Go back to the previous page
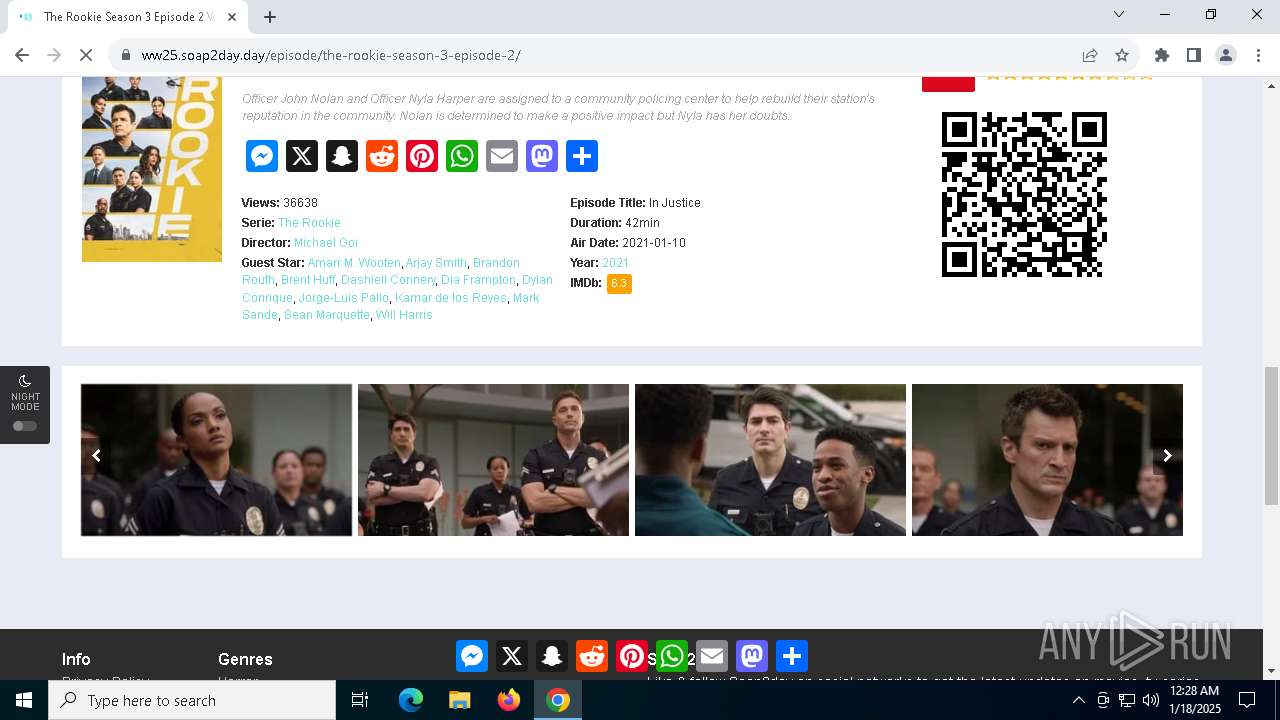This screenshot has width=1280, height=720. pos(22,55)
